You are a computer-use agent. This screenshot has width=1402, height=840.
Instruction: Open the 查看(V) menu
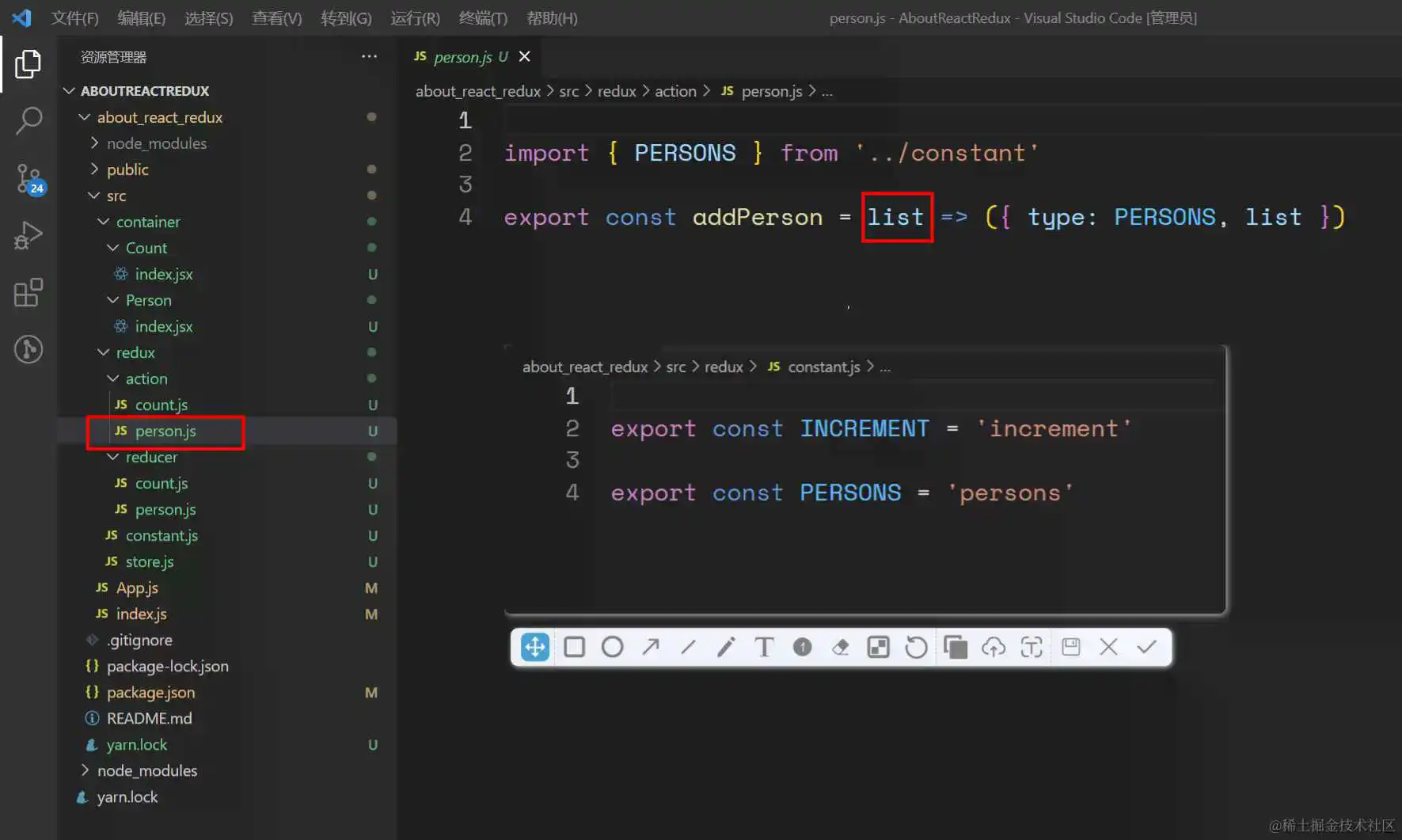click(276, 17)
